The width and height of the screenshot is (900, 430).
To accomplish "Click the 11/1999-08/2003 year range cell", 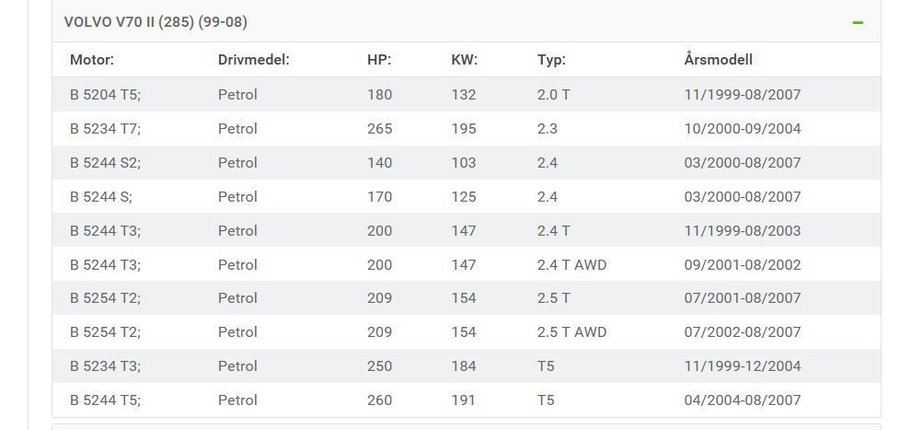I will click(x=743, y=231).
